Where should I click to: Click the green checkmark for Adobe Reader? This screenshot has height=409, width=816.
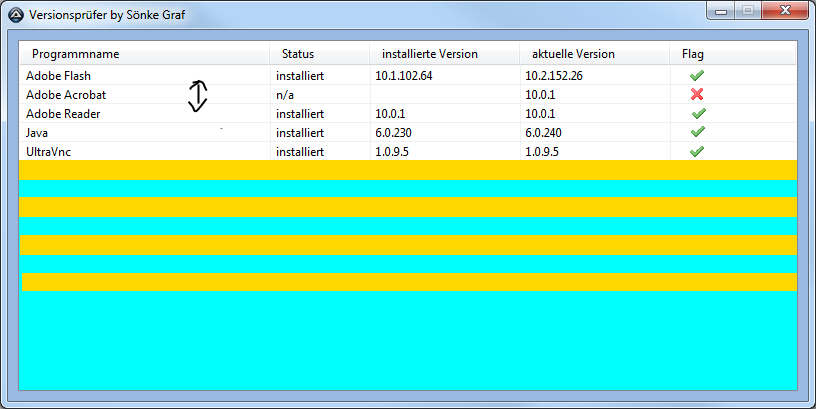click(x=697, y=113)
